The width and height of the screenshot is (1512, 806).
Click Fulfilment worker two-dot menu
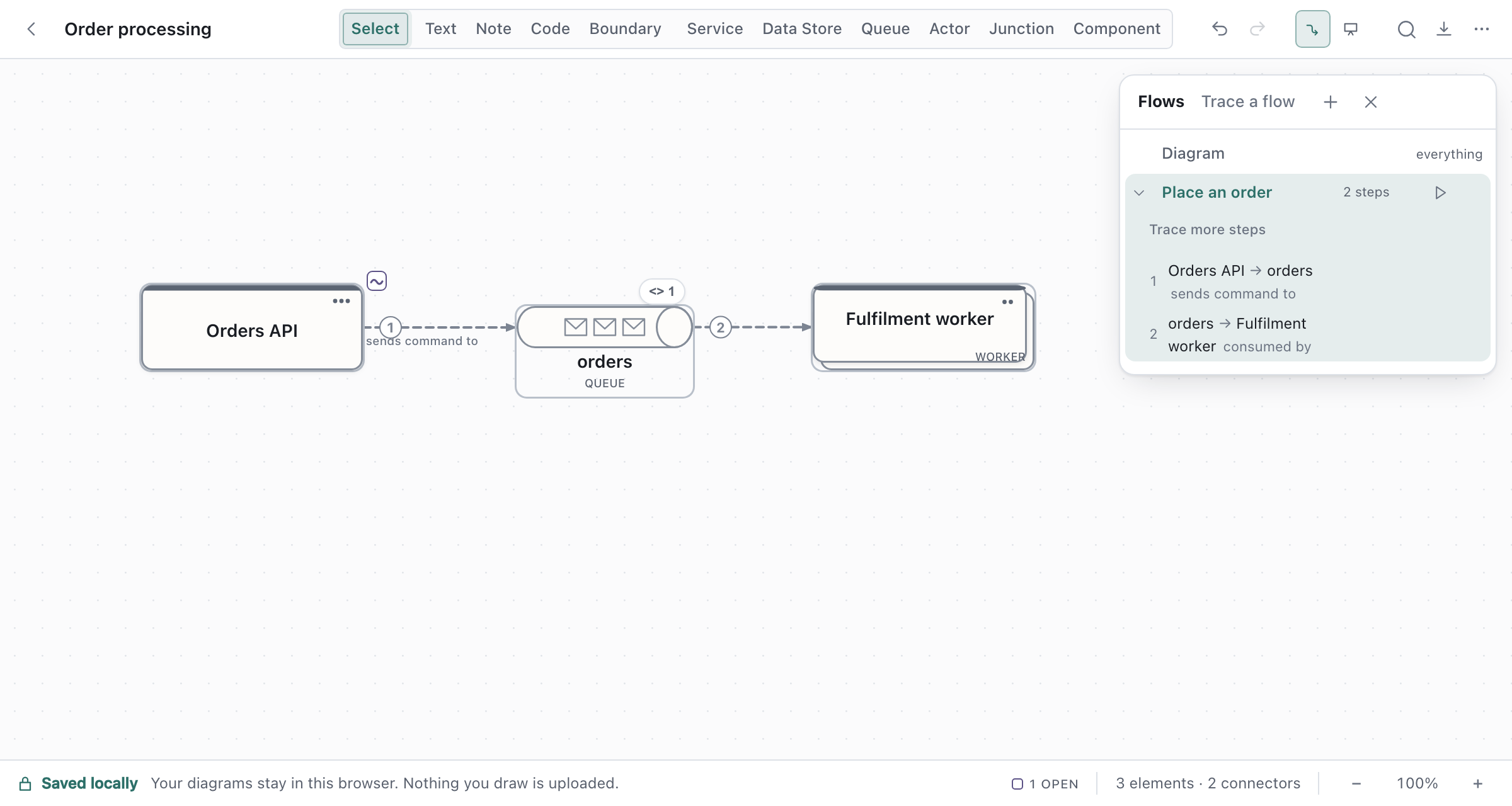pyautogui.click(x=1008, y=302)
